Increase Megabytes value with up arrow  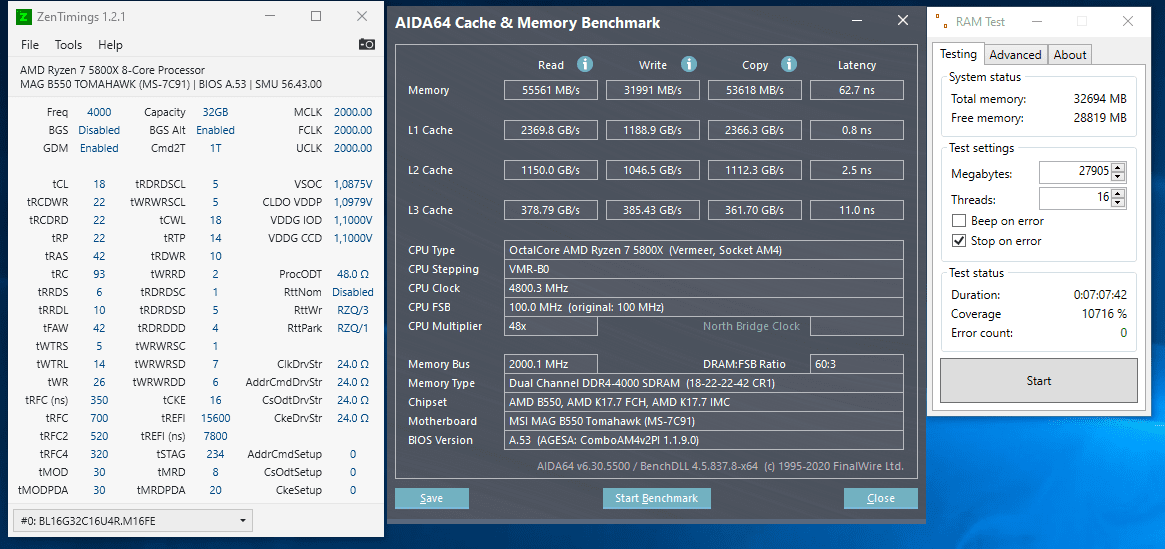coord(1119,169)
